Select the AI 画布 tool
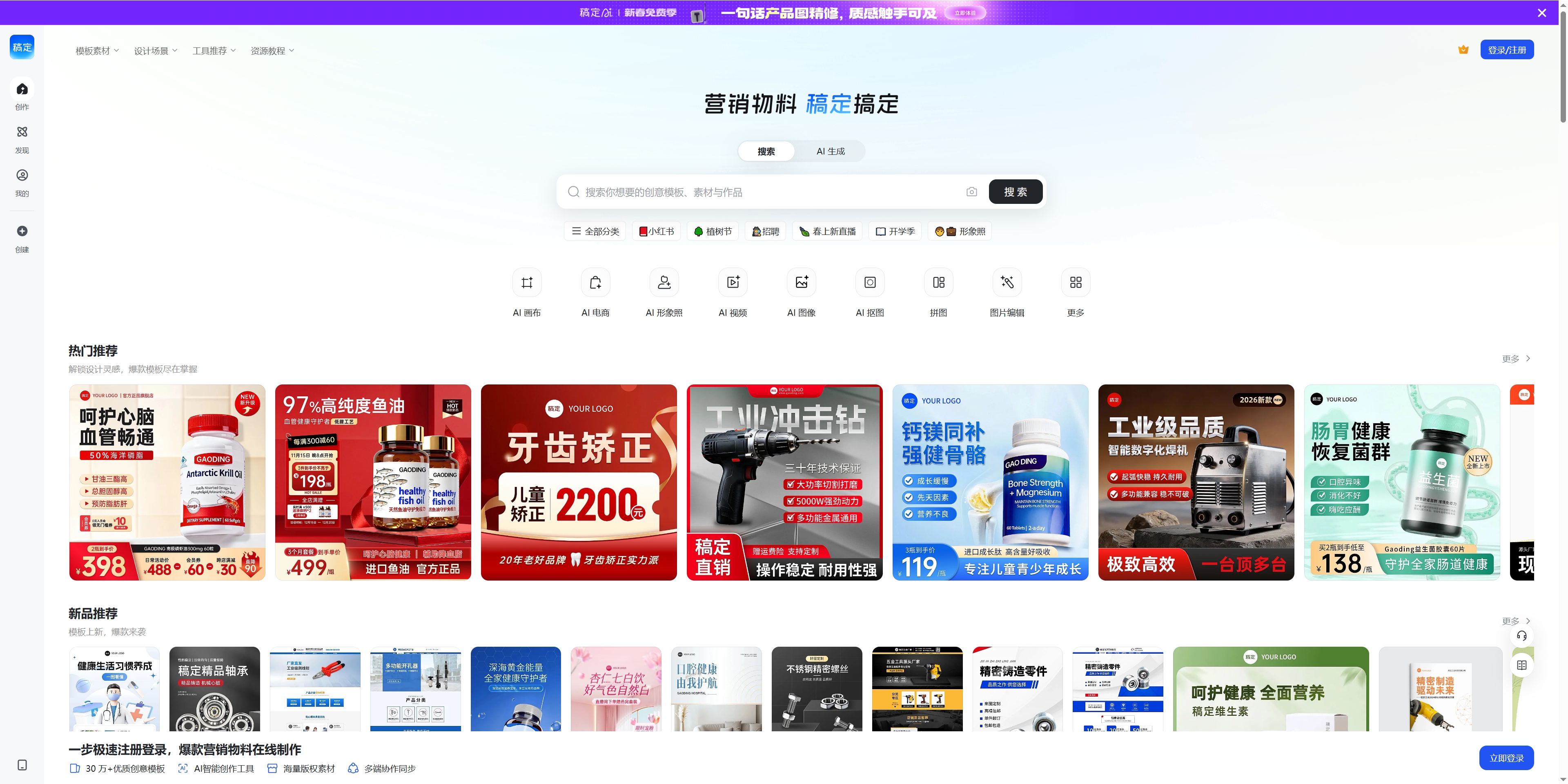Screen dimensions: 1568x784 coord(526,293)
